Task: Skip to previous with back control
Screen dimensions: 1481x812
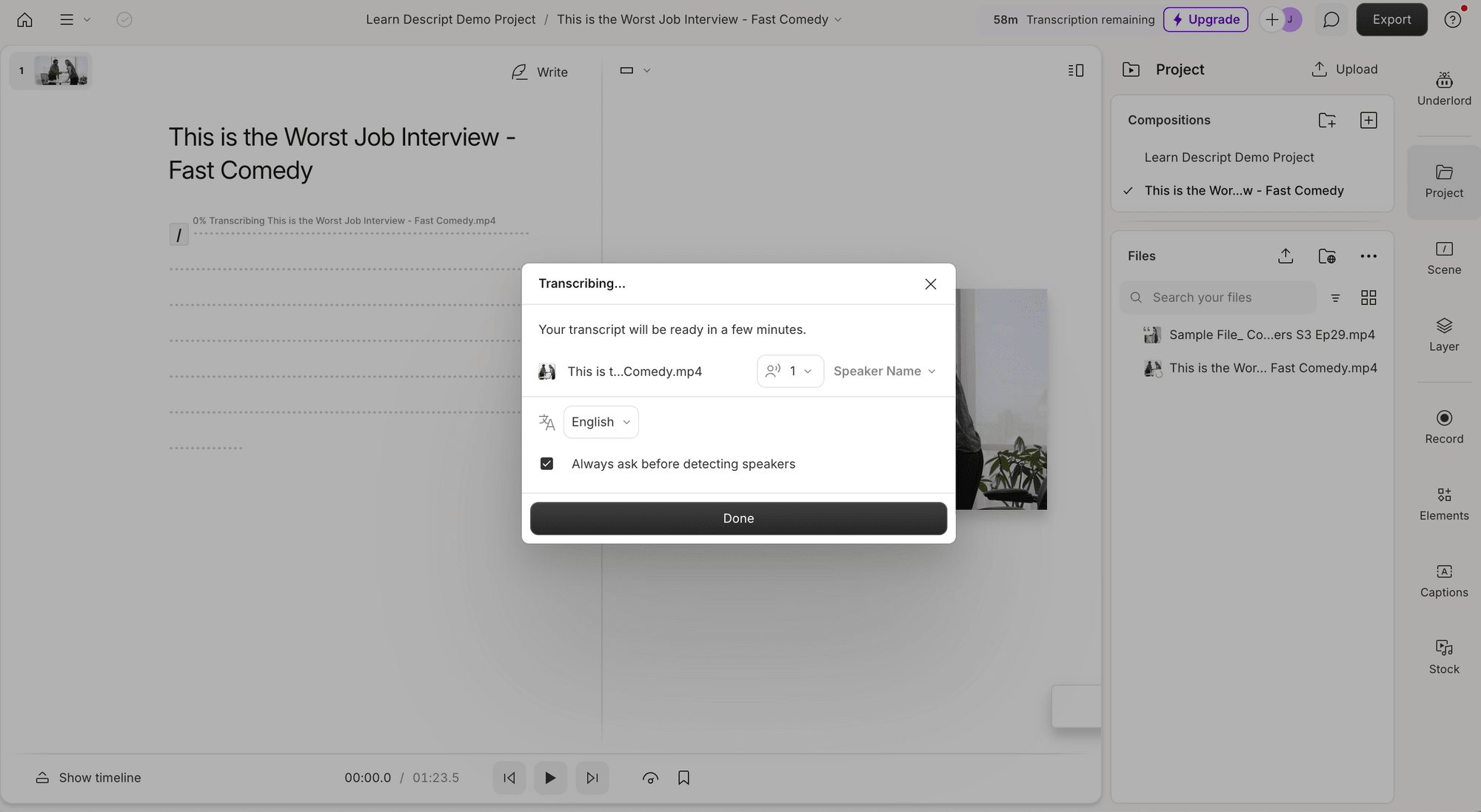Action: click(x=509, y=778)
